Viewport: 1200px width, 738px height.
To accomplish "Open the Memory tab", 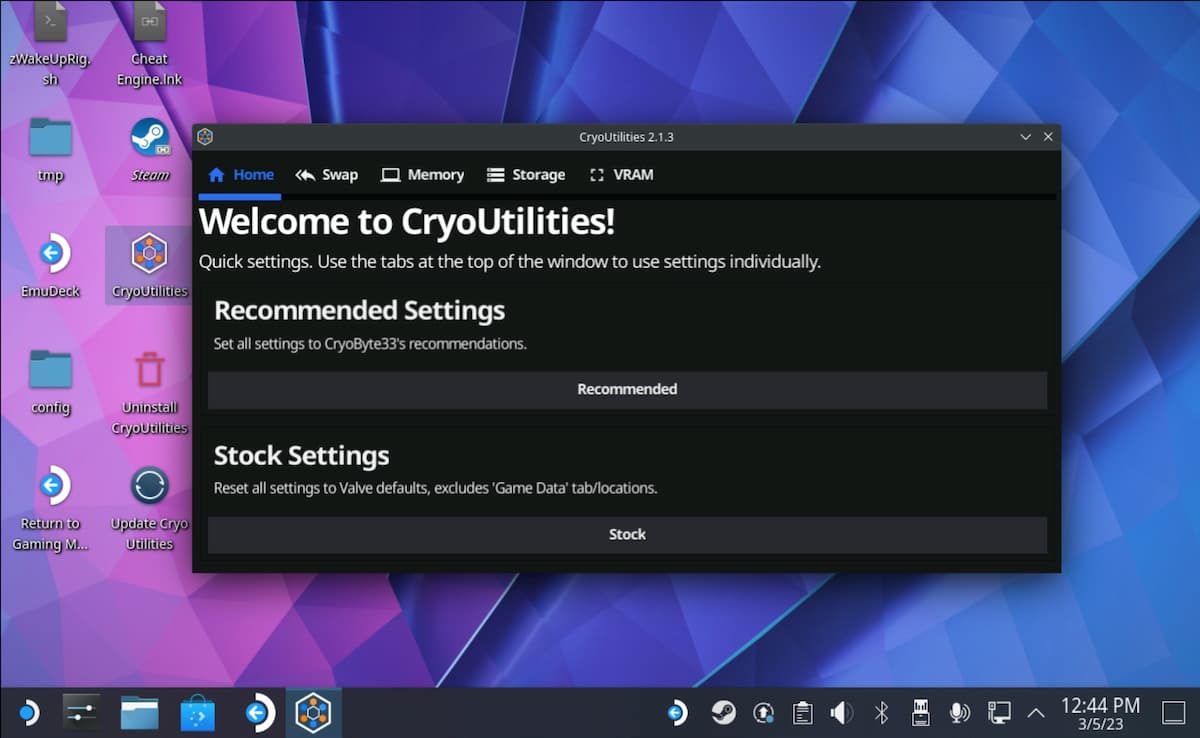I will pos(422,174).
